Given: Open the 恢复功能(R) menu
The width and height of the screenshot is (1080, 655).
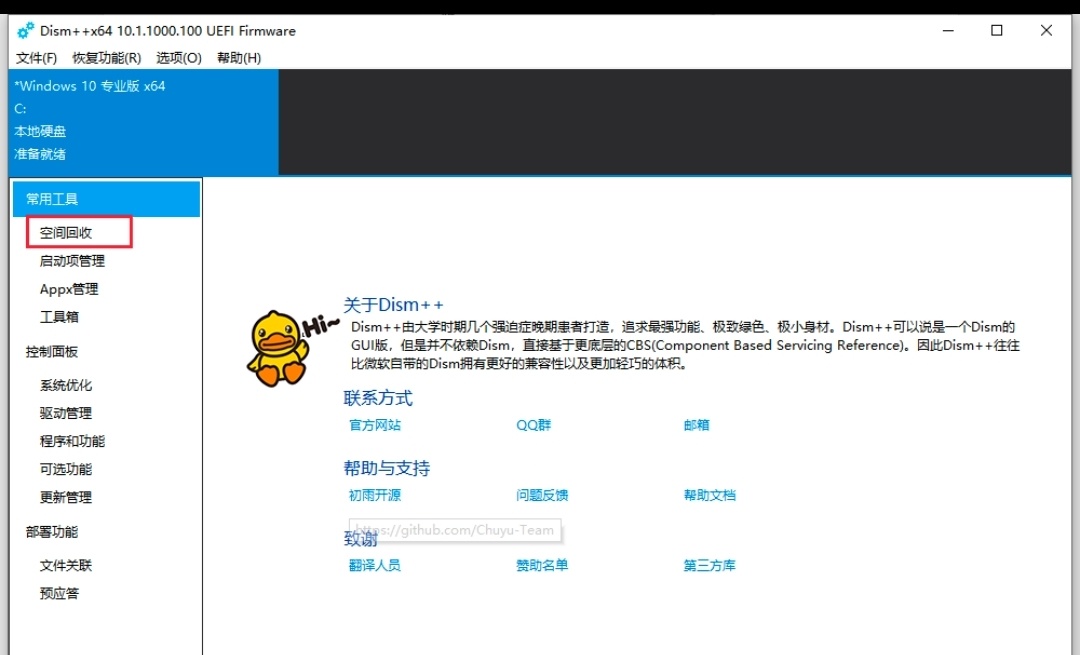Looking at the screenshot, I should click(x=107, y=58).
